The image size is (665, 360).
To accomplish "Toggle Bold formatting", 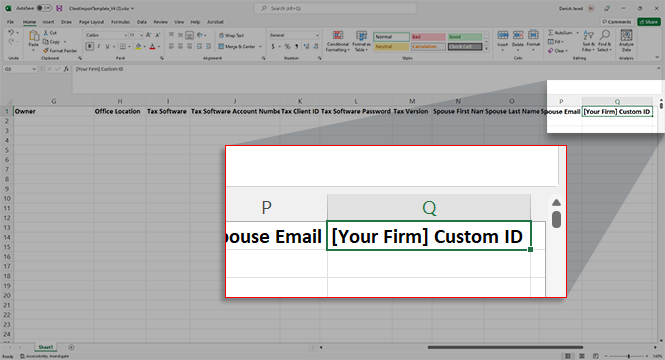I will click(x=89, y=46).
